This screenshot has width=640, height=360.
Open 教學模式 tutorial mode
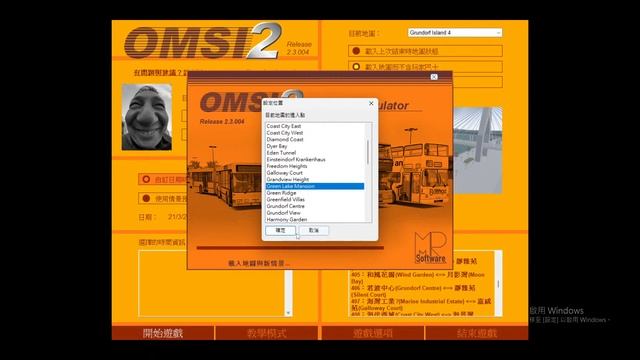click(267, 333)
